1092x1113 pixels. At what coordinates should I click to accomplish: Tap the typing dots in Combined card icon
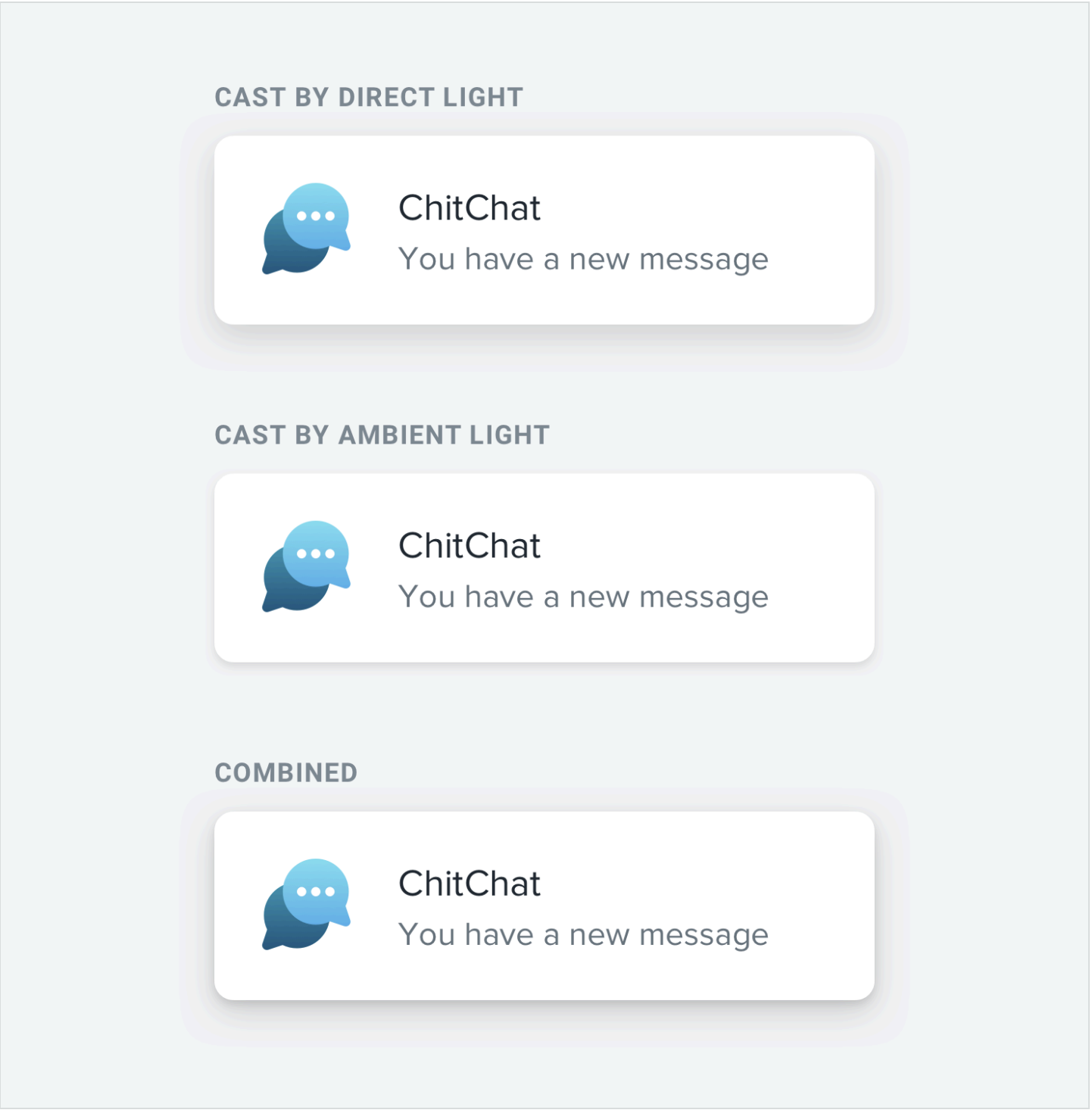pos(316,891)
